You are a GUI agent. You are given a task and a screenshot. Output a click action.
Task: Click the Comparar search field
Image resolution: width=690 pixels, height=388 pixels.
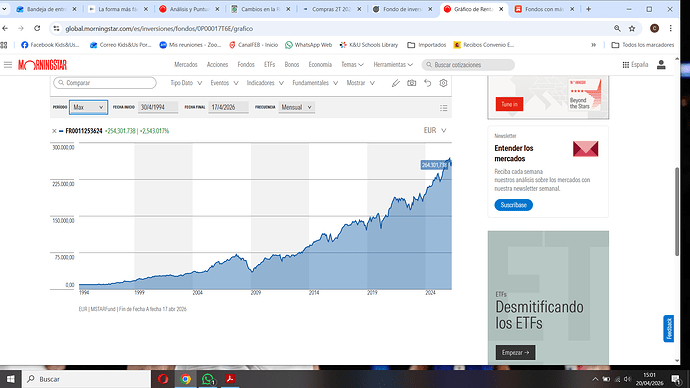click(x=105, y=83)
